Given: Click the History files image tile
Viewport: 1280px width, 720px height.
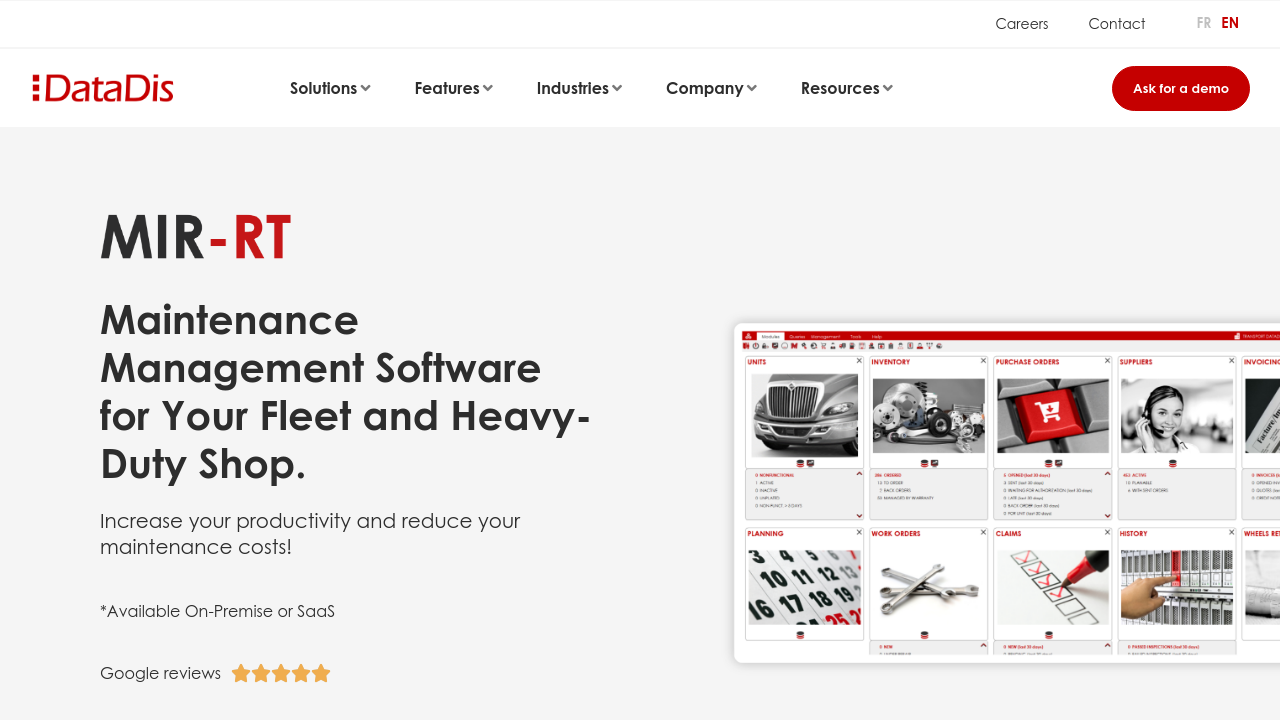Looking at the screenshot, I should [1176, 586].
